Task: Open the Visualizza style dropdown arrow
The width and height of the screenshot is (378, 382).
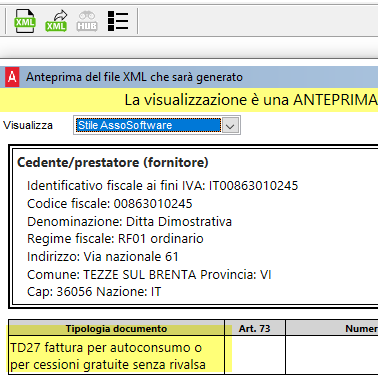Action: pos(230,125)
